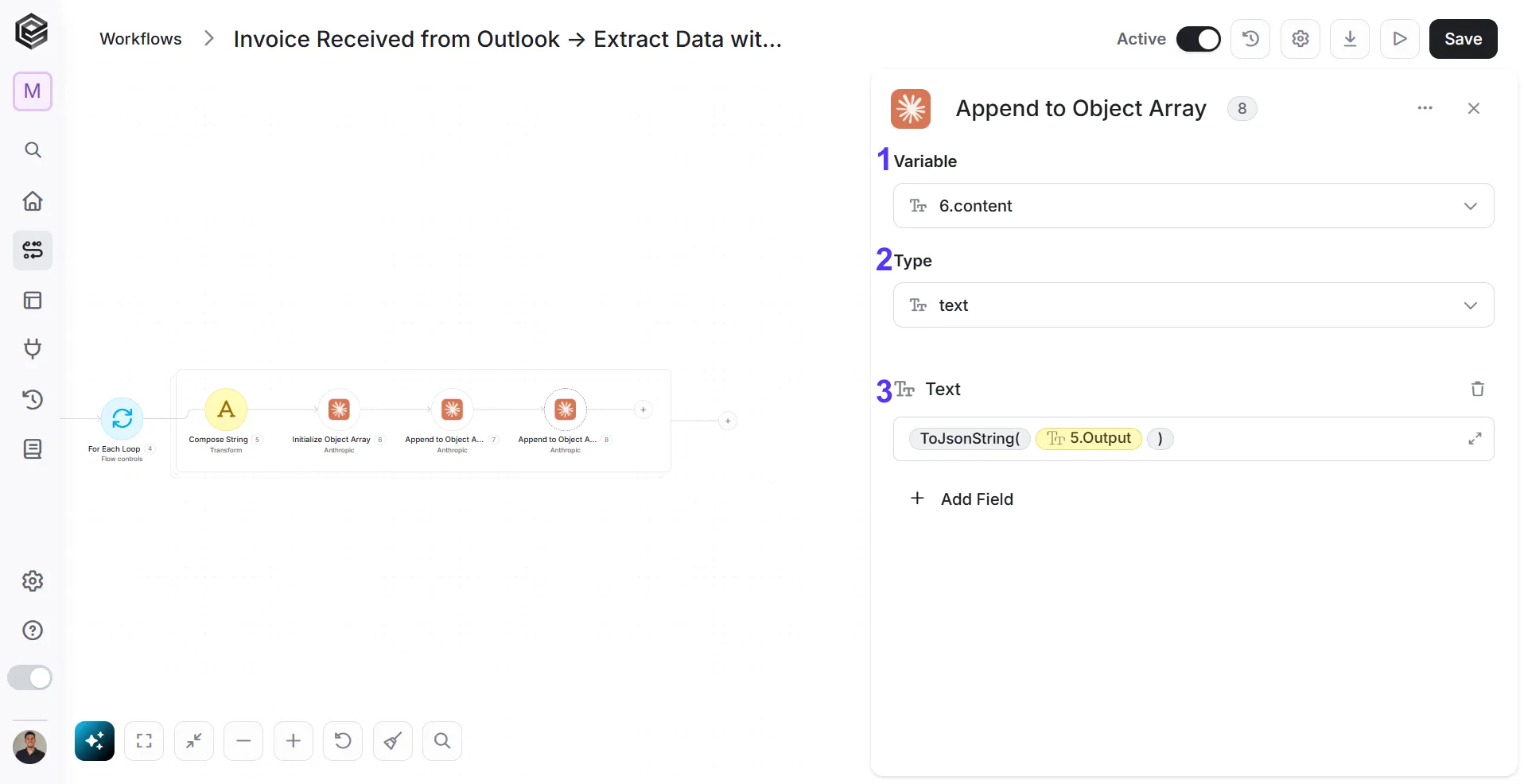Add a step inside the loop
The height and width of the screenshot is (784, 1524).
click(643, 409)
